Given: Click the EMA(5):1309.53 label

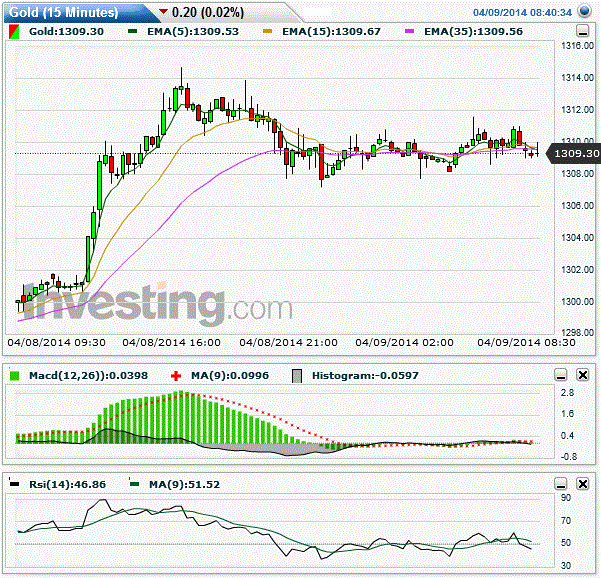Looking at the screenshot, I should click(193, 31).
